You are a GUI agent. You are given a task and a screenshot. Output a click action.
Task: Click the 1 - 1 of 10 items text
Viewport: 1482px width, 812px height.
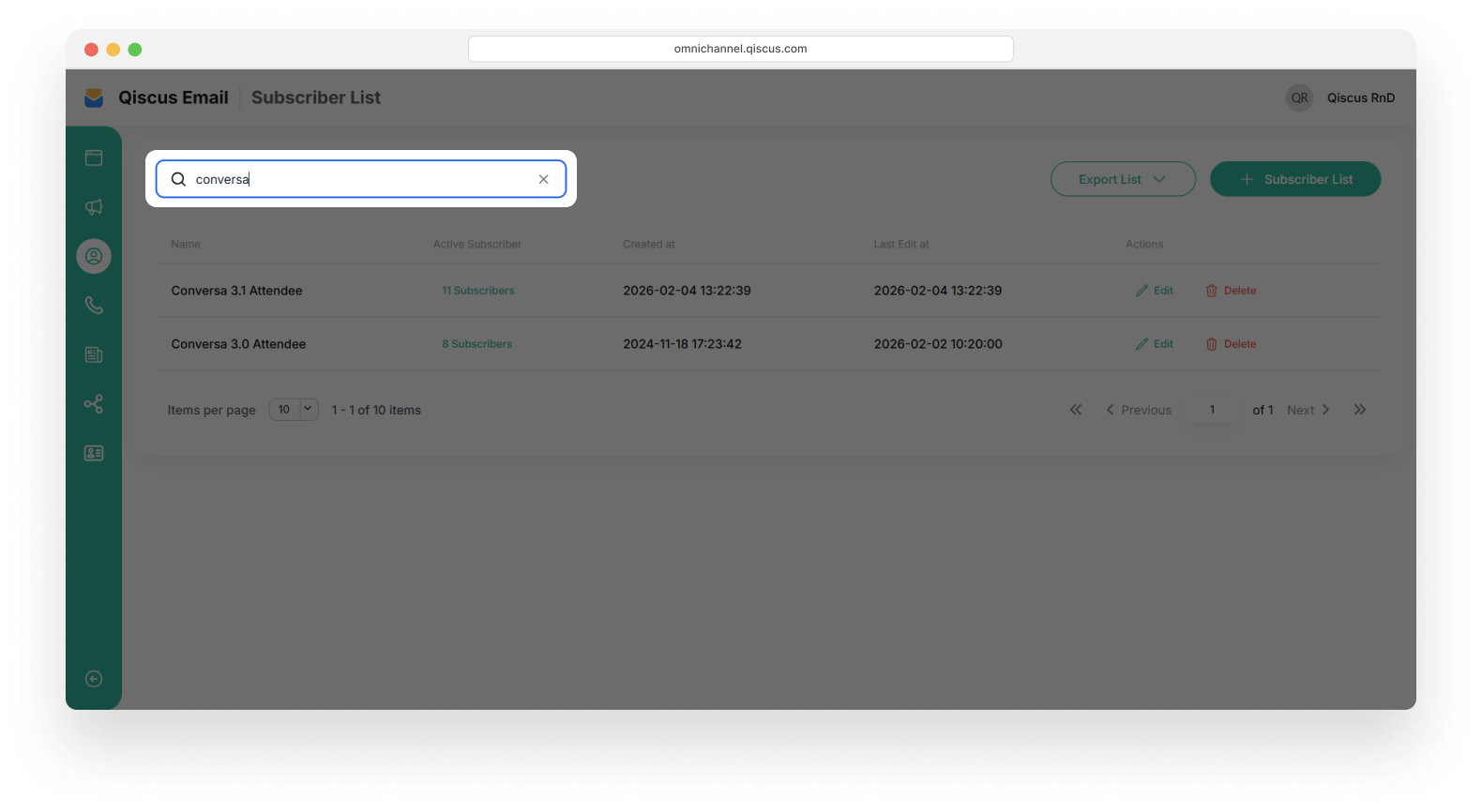[376, 410]
